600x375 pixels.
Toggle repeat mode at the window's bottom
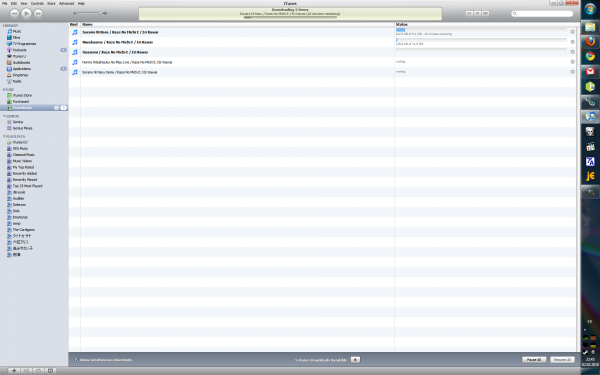[38, 370]
